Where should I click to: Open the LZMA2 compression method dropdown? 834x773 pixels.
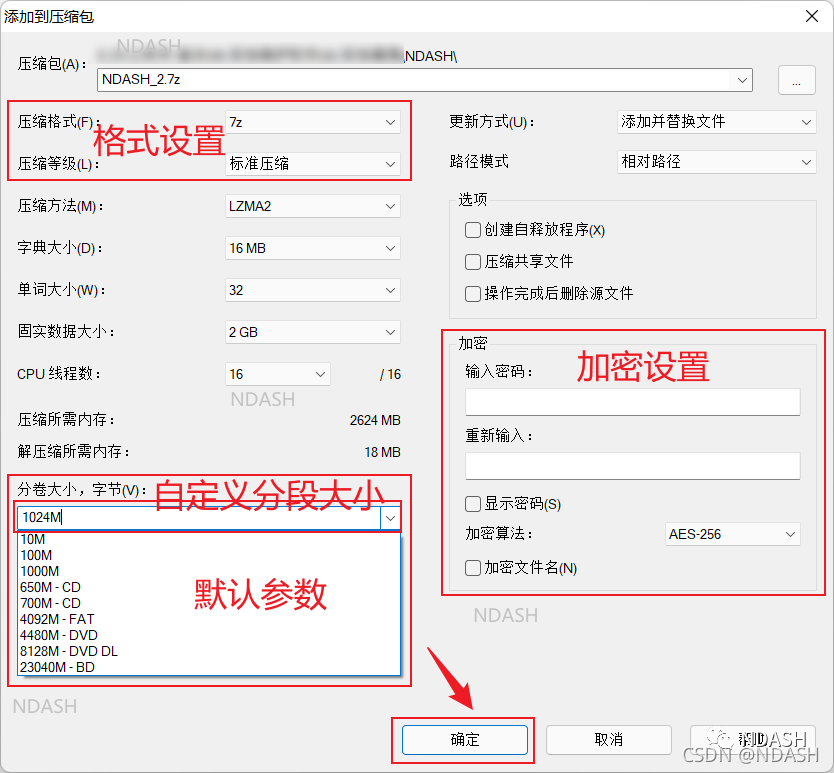click(313, 206)
